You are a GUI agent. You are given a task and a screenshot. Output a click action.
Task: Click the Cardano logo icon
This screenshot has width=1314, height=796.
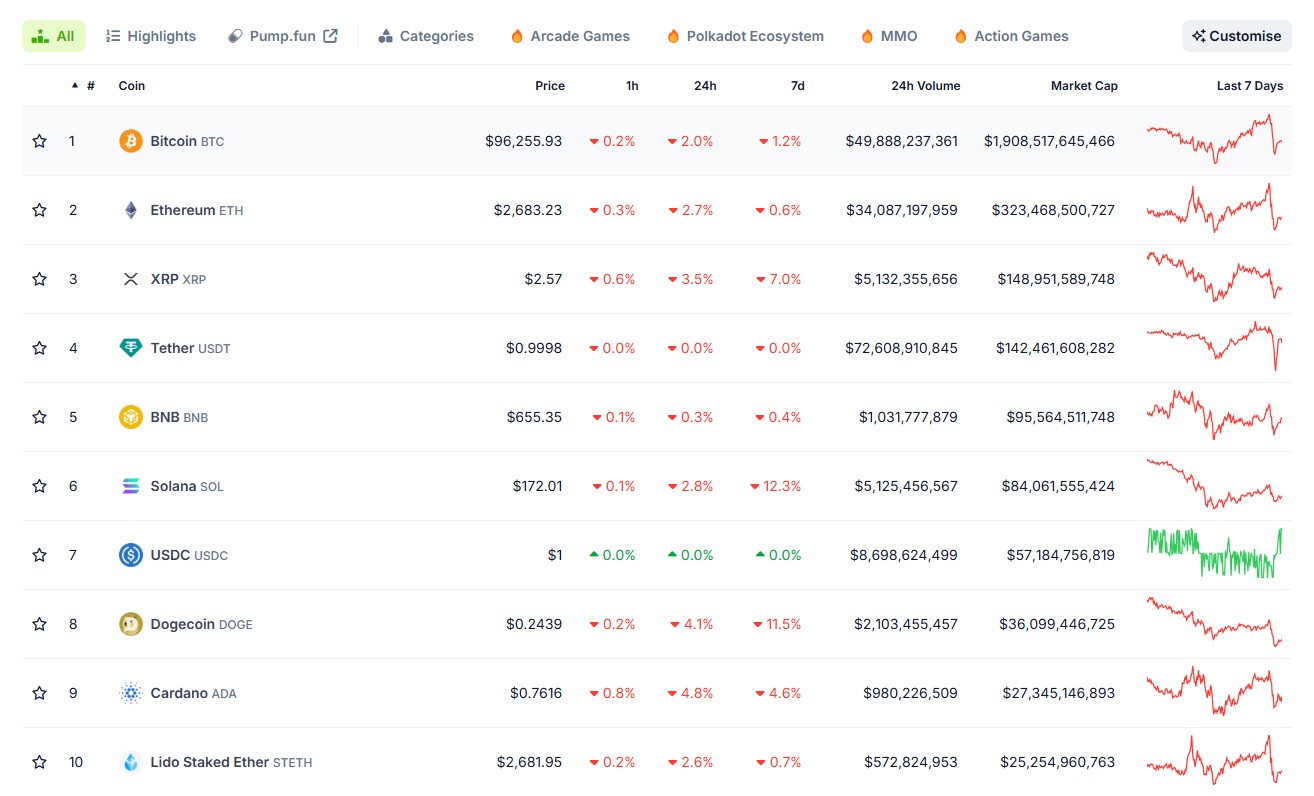(x=131, y=693)
